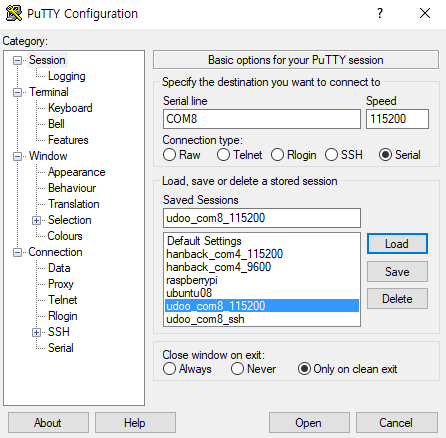The image size is (446, 438).
Task: Expand the SSH tree node
Action: [x=36, y=332]
